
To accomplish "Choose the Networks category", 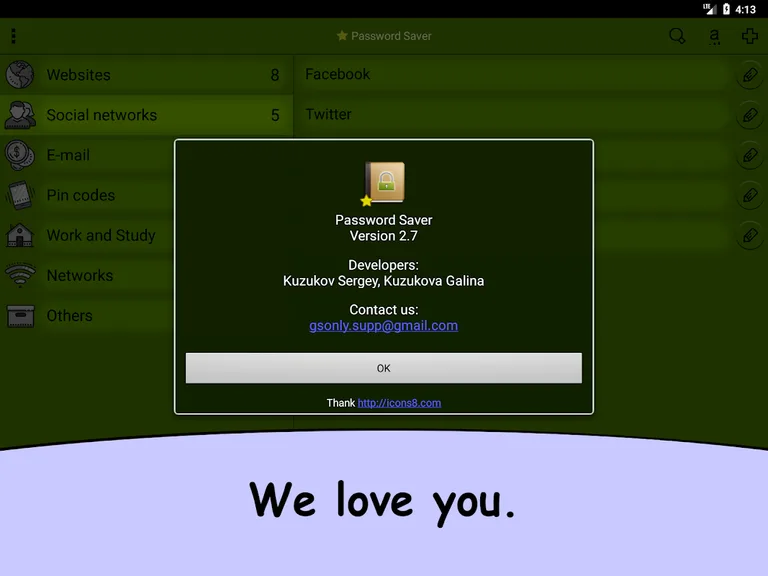I will (x=87, y=275).
